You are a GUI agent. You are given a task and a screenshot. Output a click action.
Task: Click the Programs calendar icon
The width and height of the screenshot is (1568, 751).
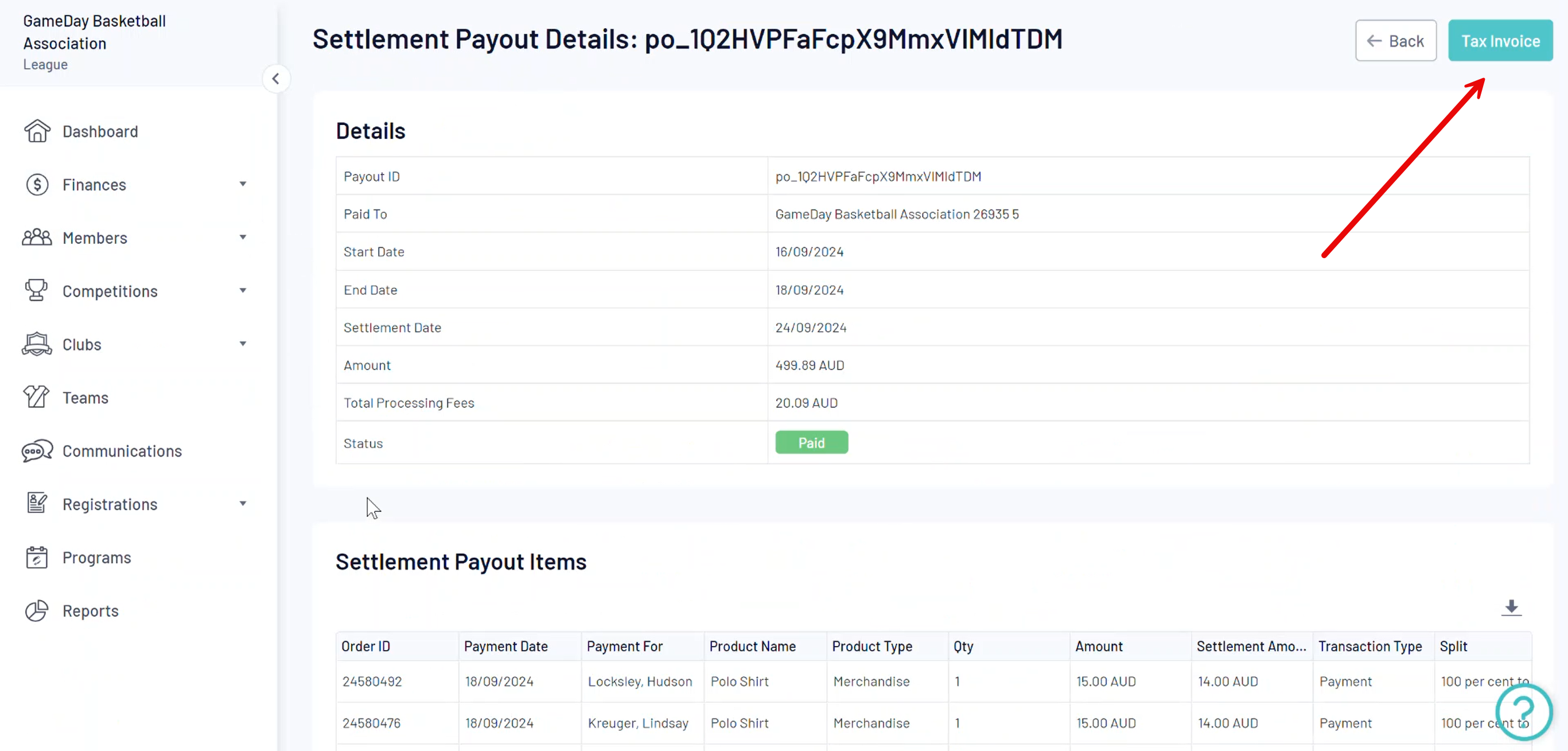pos(37,557)
